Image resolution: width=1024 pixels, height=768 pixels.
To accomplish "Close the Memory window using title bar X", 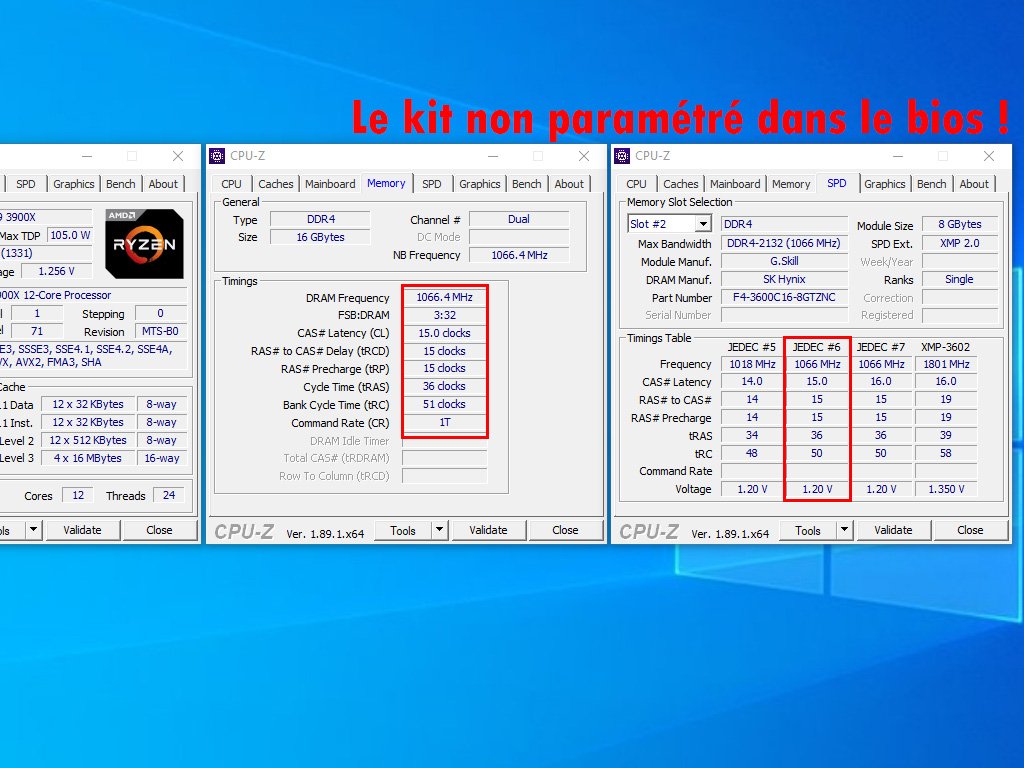I will coord(584,156).
